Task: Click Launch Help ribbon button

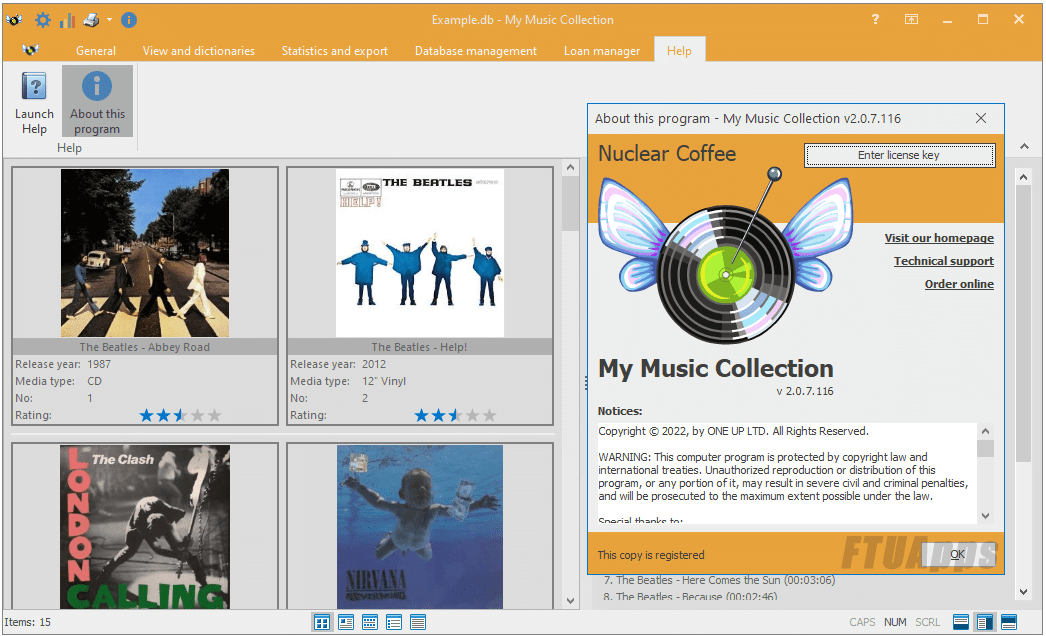Action: click(x=34, y=102)
